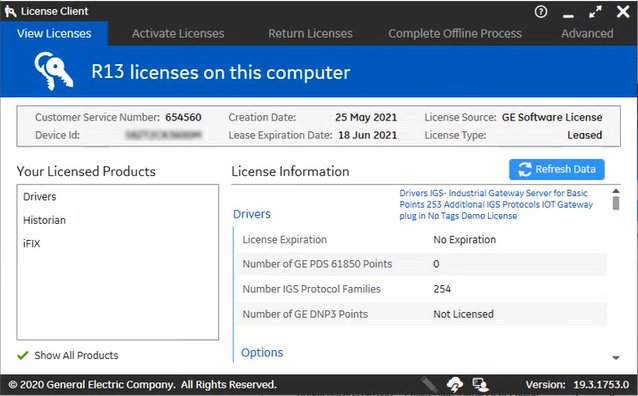The image size is (638, 396).
Task: Expand window with the maximize arrows icon
Action: pyautogui.click(x=595, y=12)
